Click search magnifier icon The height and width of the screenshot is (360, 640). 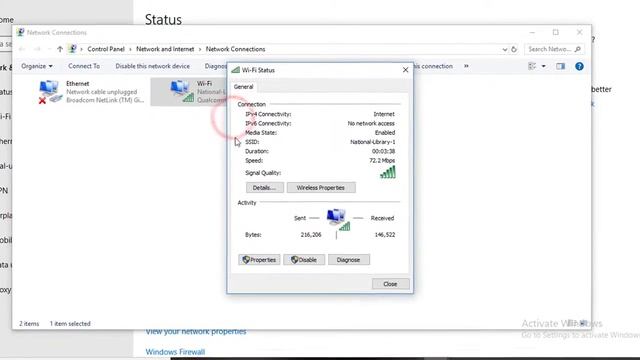pyautogui.click(x=578, y=49)
